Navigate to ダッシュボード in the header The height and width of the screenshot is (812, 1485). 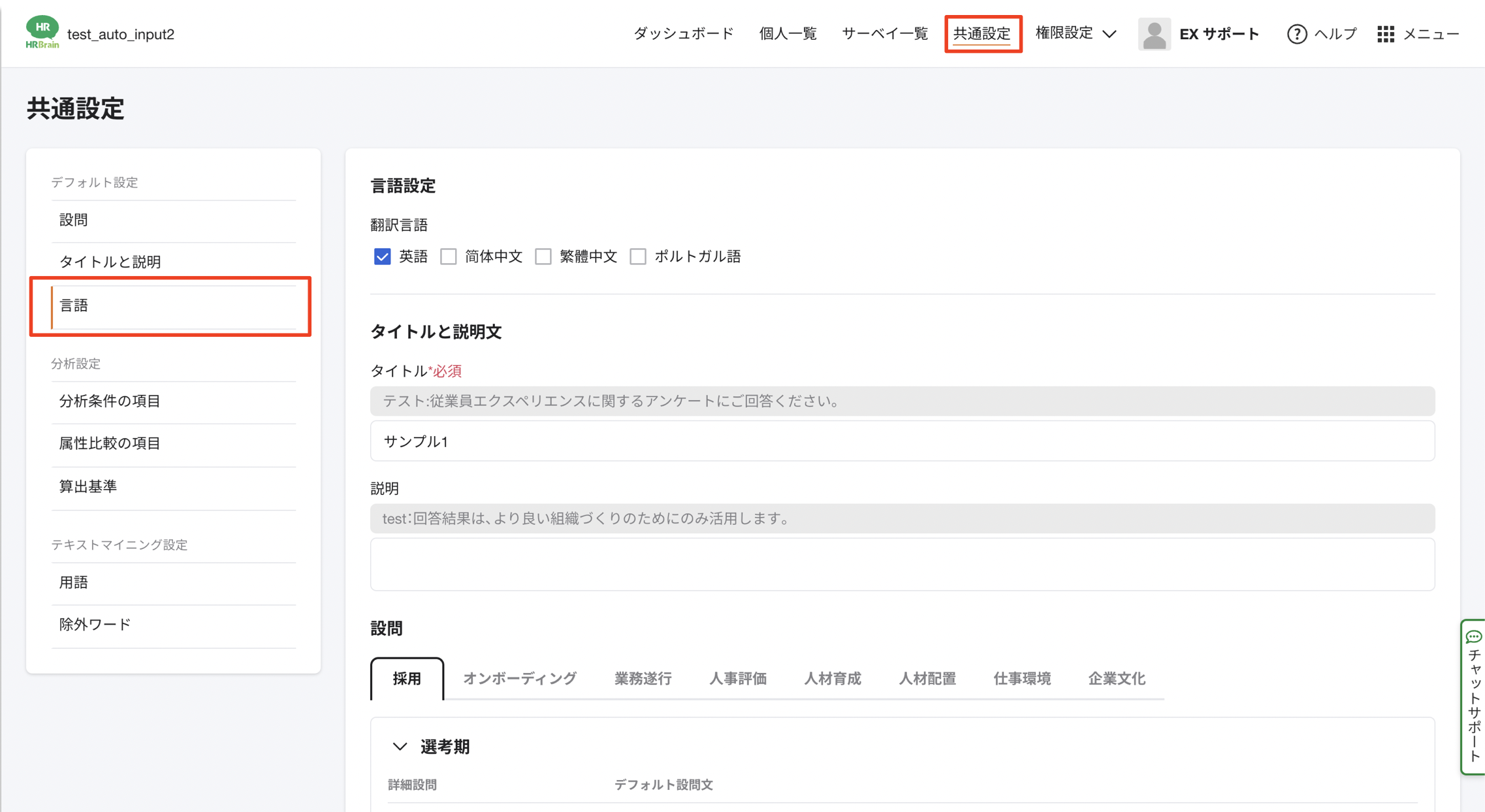tap(682, 34)
